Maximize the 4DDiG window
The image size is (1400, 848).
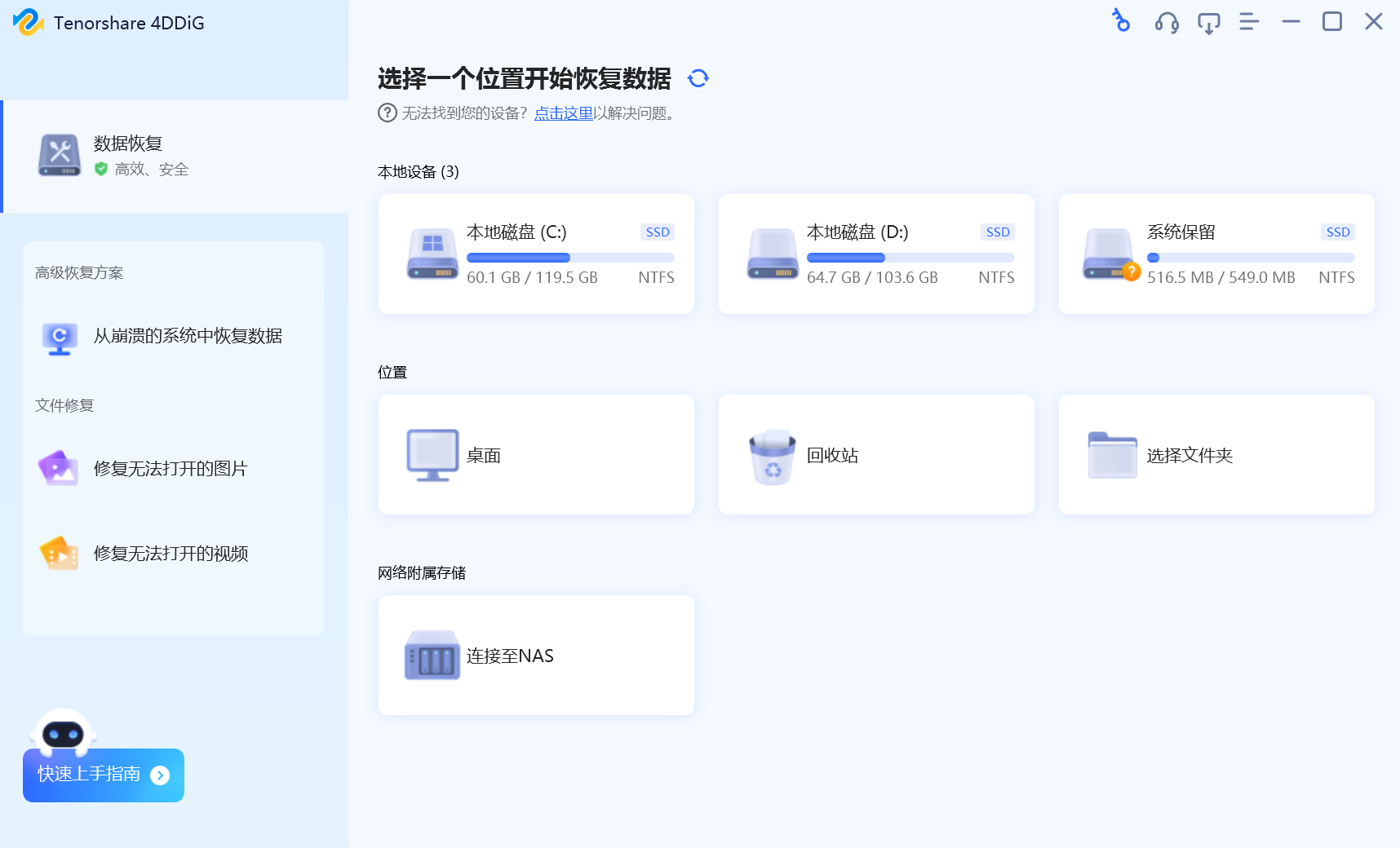[x=1332, y=22]
